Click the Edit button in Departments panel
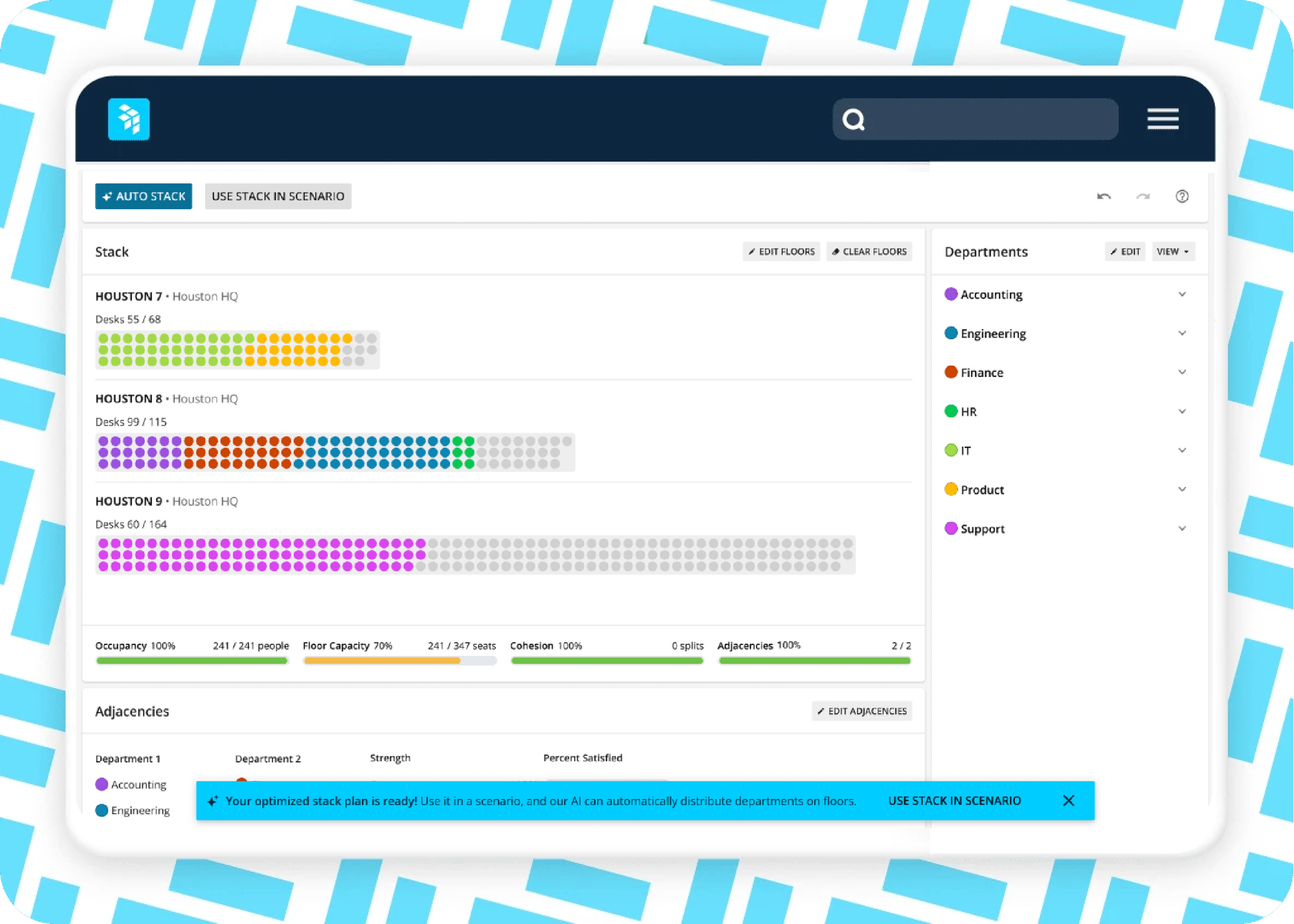 click(x=1125, y=252)
